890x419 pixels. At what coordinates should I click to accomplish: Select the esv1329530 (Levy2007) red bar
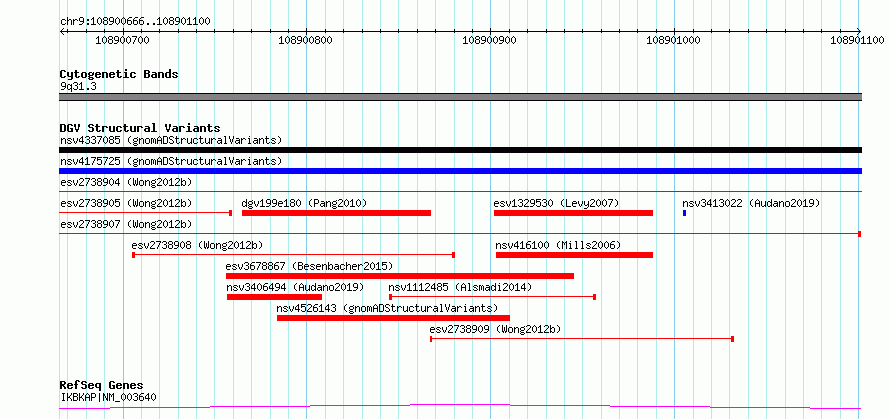(x=573, y=213)
